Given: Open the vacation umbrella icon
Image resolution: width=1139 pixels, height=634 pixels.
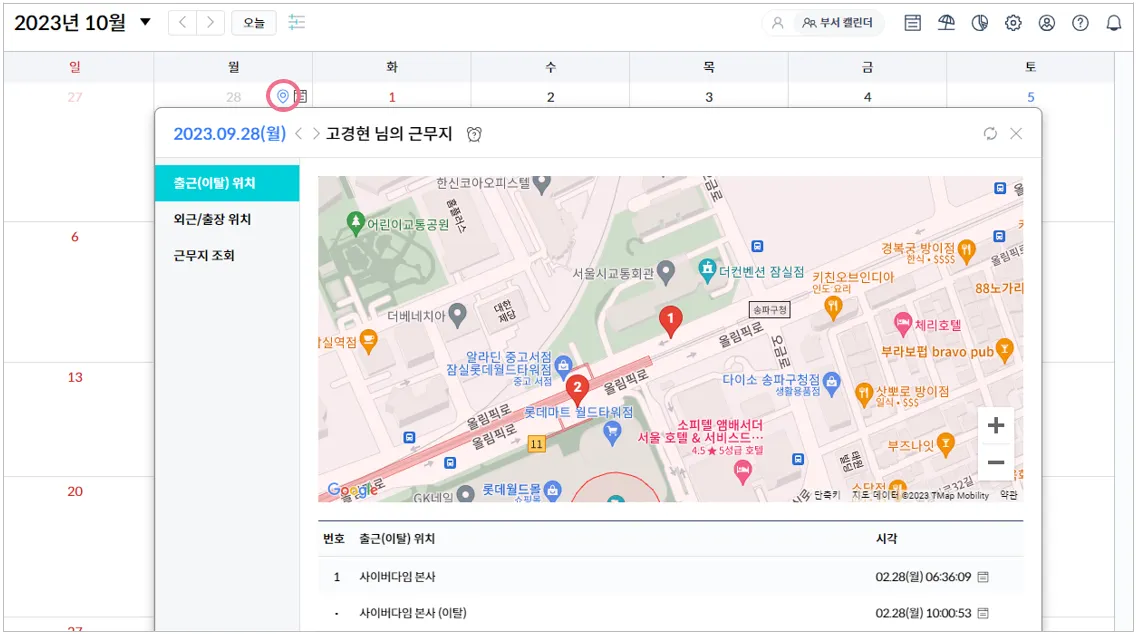Looking at the screenshot, I should point(946,23).
